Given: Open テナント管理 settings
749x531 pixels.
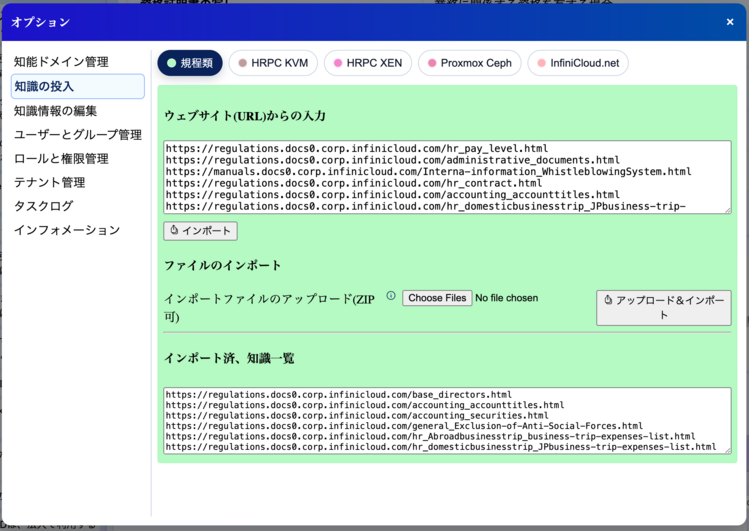Looking at the screenshot, I should [x=49, y=183].
